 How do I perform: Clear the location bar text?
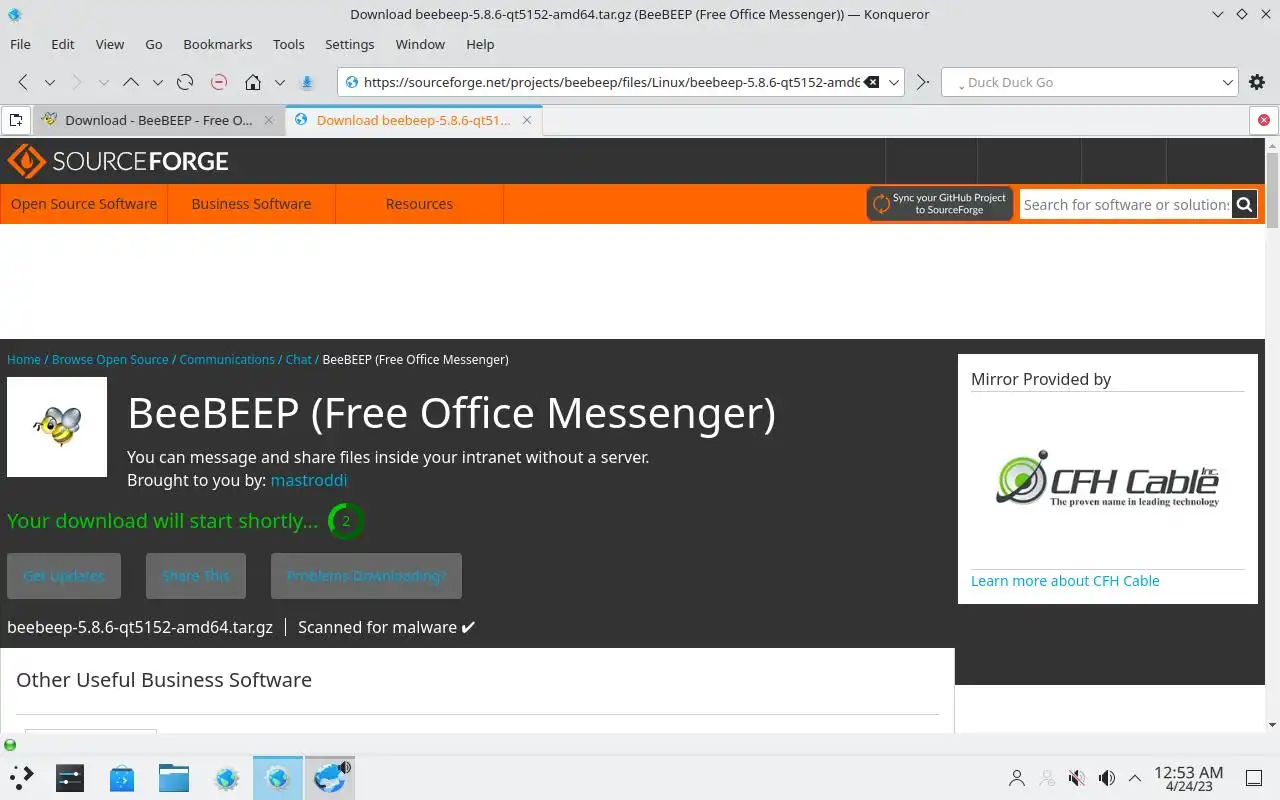pos(871,82)
